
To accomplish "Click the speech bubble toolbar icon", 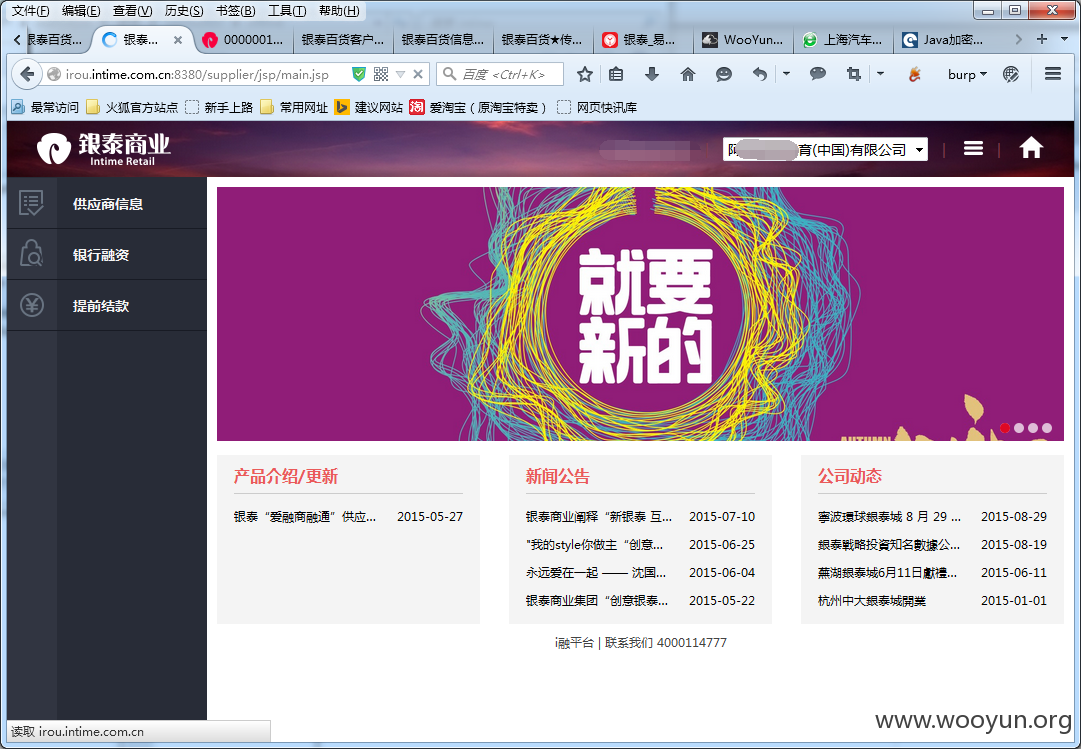I will point(818,74).
